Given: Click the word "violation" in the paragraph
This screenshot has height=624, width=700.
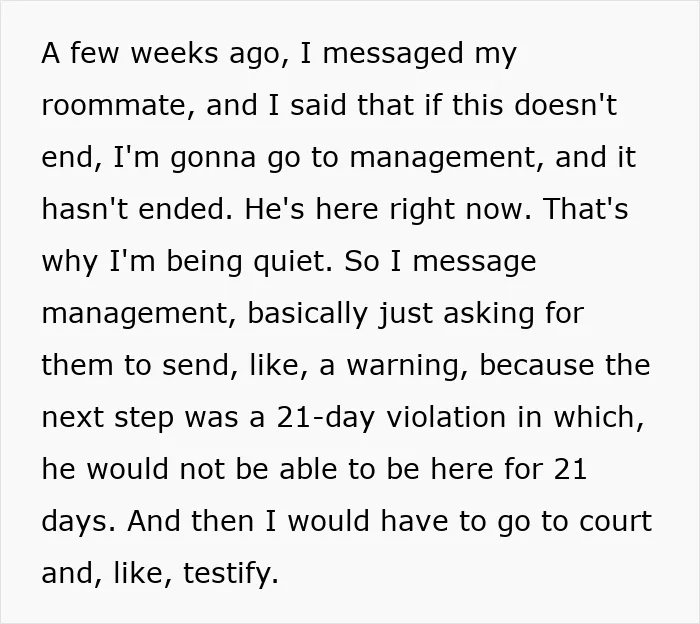Looking at the screenshot, I should 446,416.
